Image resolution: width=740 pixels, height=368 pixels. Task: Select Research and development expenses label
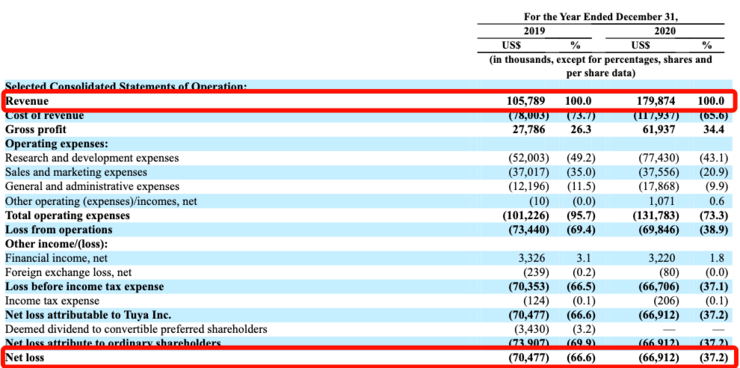pos(92,158)
